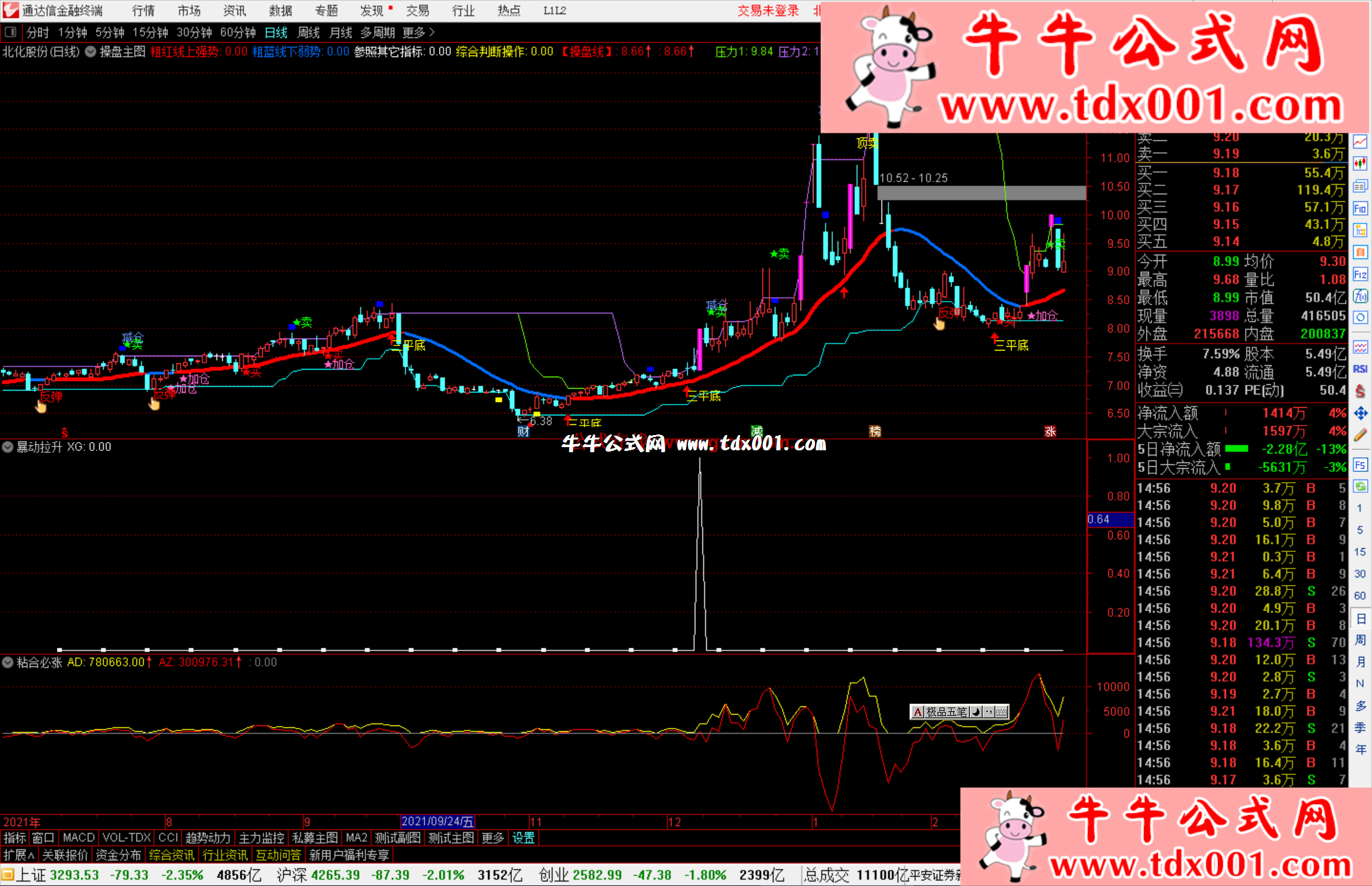The width and height of the screenshot is (1372, 886).
Task: Open the wavy indicator lines icon
Action: pos(1360,347)
